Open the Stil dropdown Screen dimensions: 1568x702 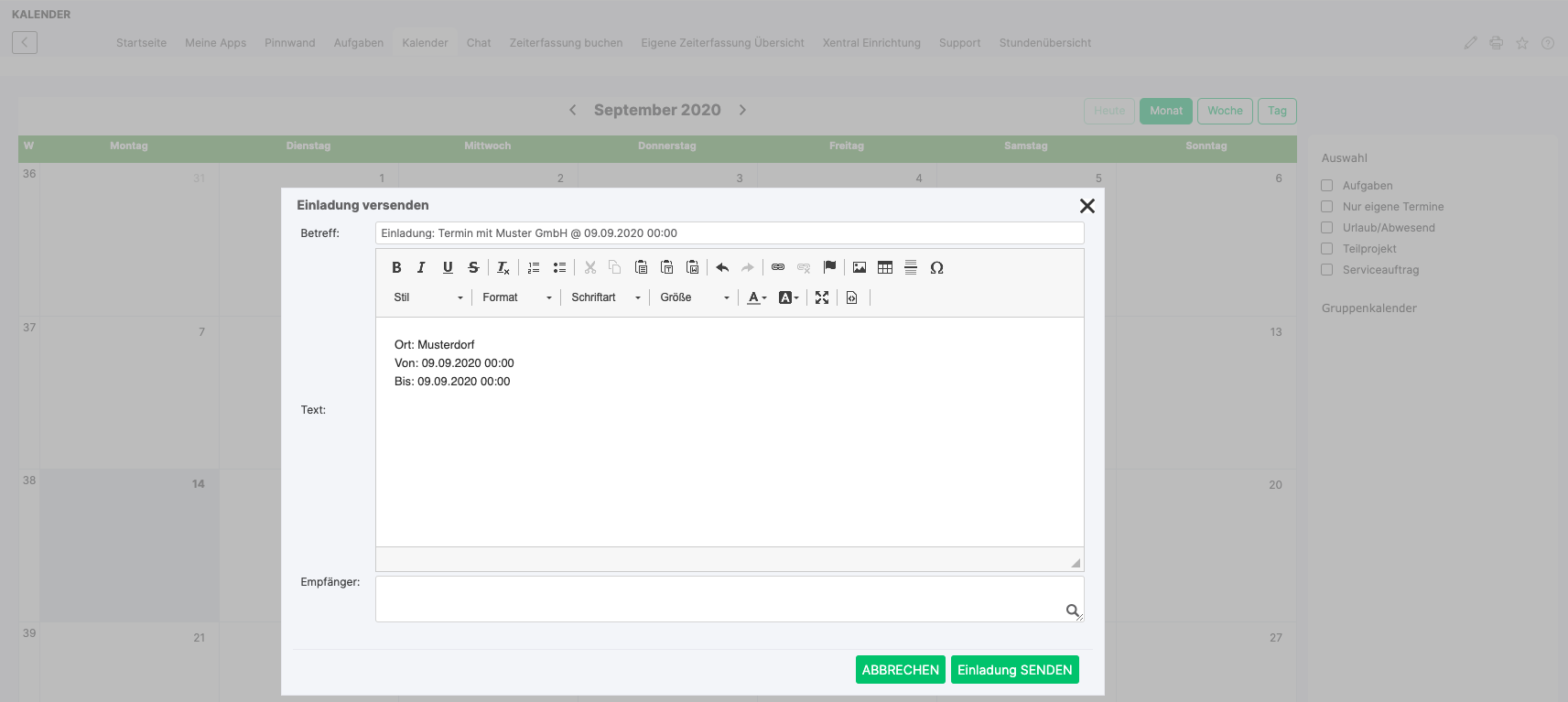428,297
